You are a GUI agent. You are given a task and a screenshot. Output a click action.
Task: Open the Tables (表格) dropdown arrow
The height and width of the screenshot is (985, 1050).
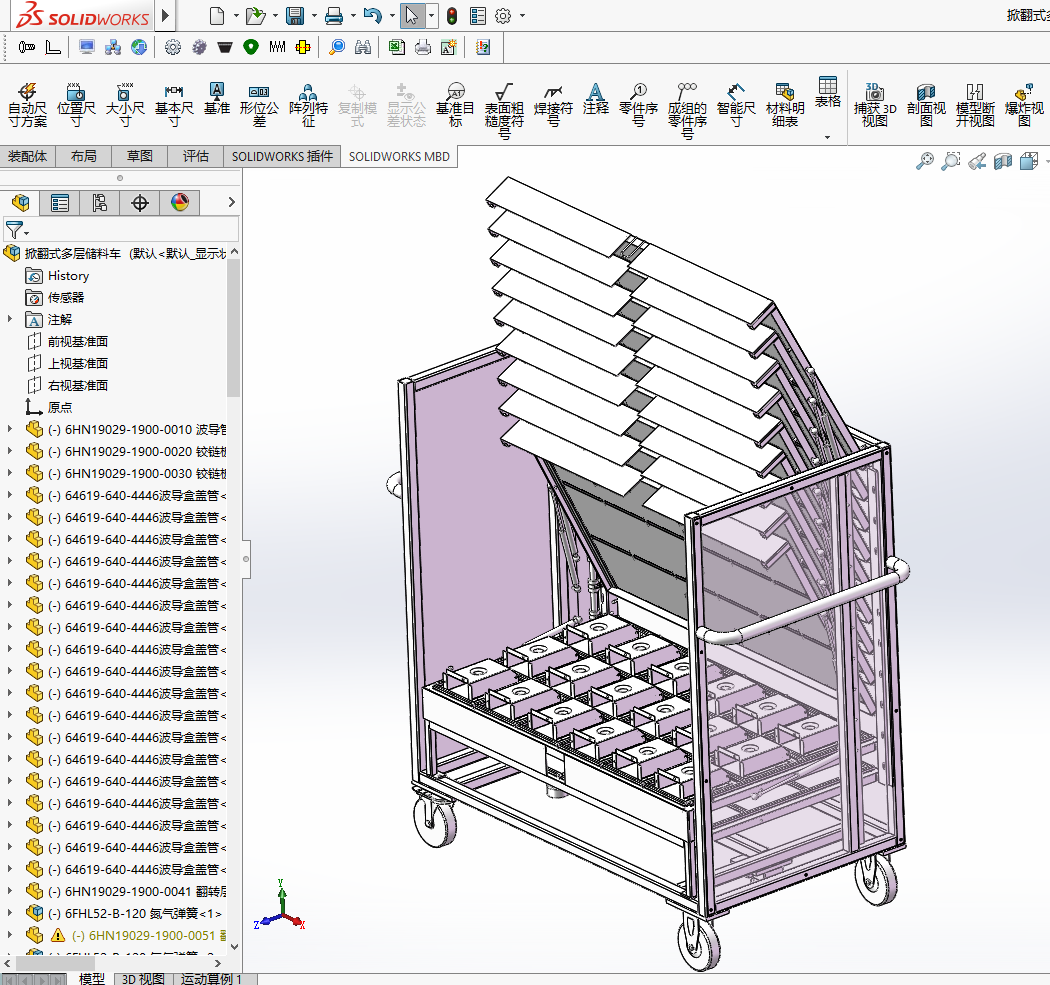click(x=828, y=137)
